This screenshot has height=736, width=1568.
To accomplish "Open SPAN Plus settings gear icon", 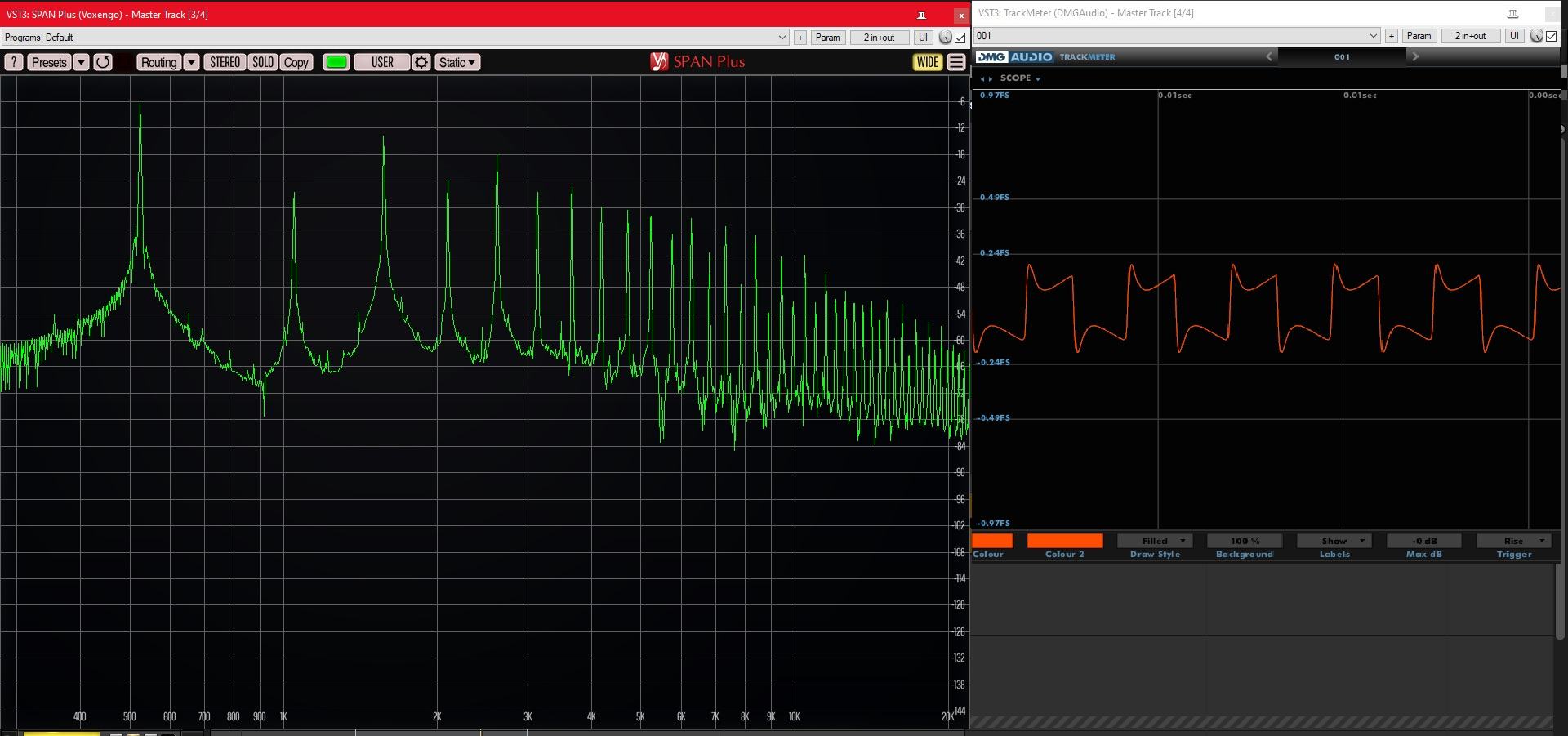I will tap(421, 62).
